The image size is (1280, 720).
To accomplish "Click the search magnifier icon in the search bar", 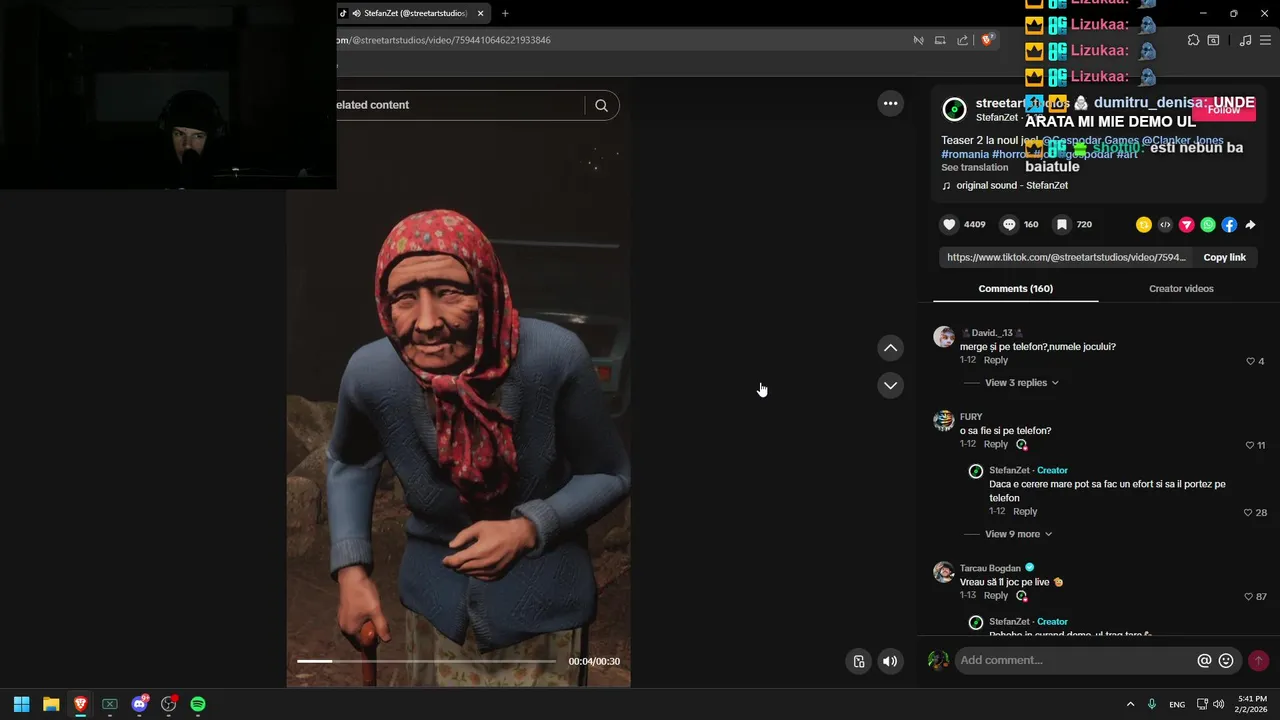I will tap(601, 105).
